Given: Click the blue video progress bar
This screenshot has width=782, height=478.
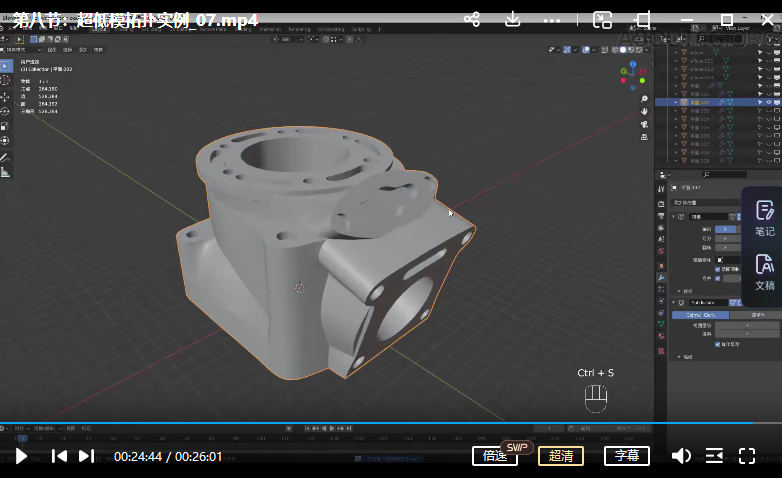Looking at the screenshot, I should (x=300, y=423).
